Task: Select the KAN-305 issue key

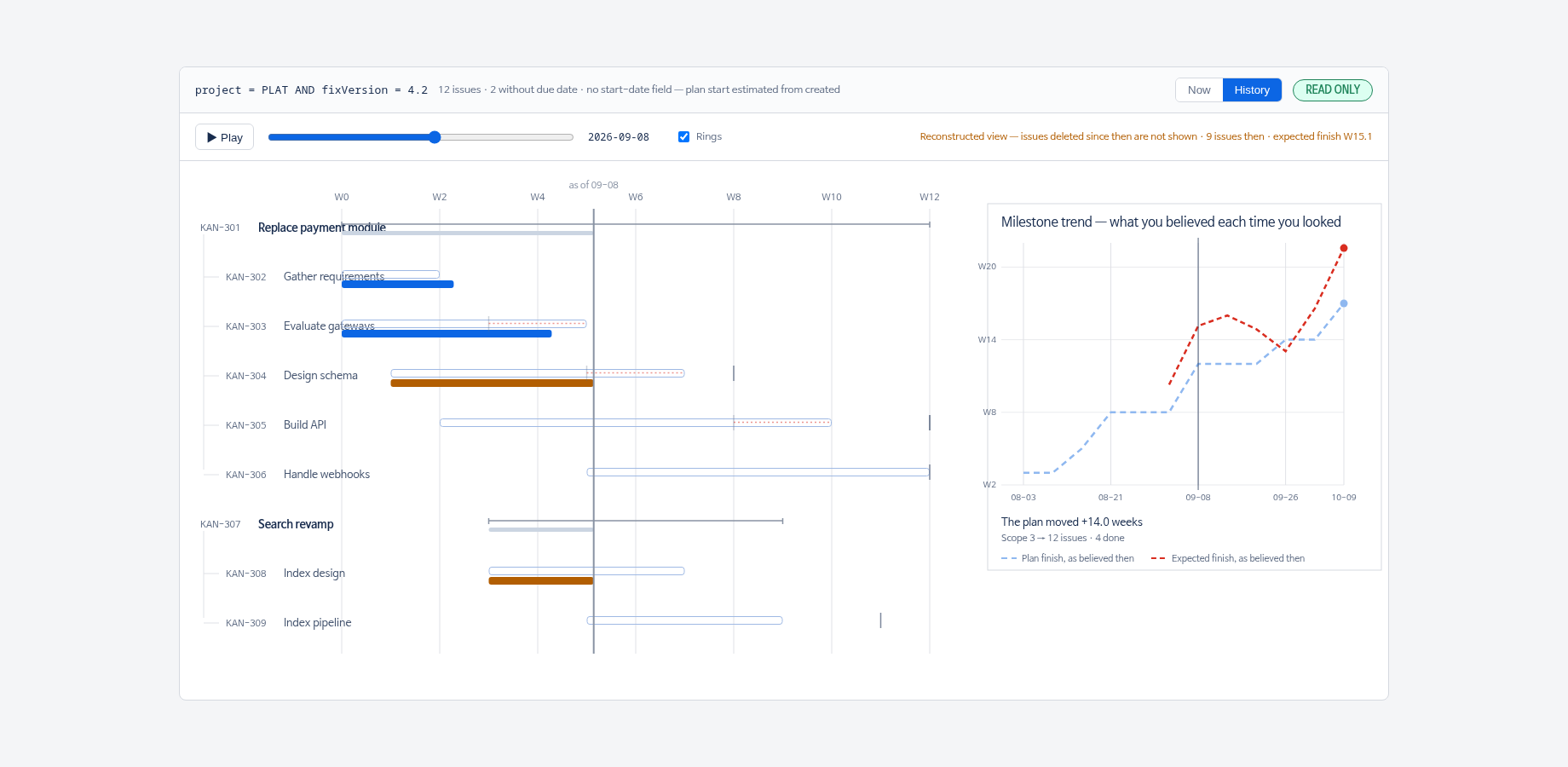Action: tap(245, 425)
